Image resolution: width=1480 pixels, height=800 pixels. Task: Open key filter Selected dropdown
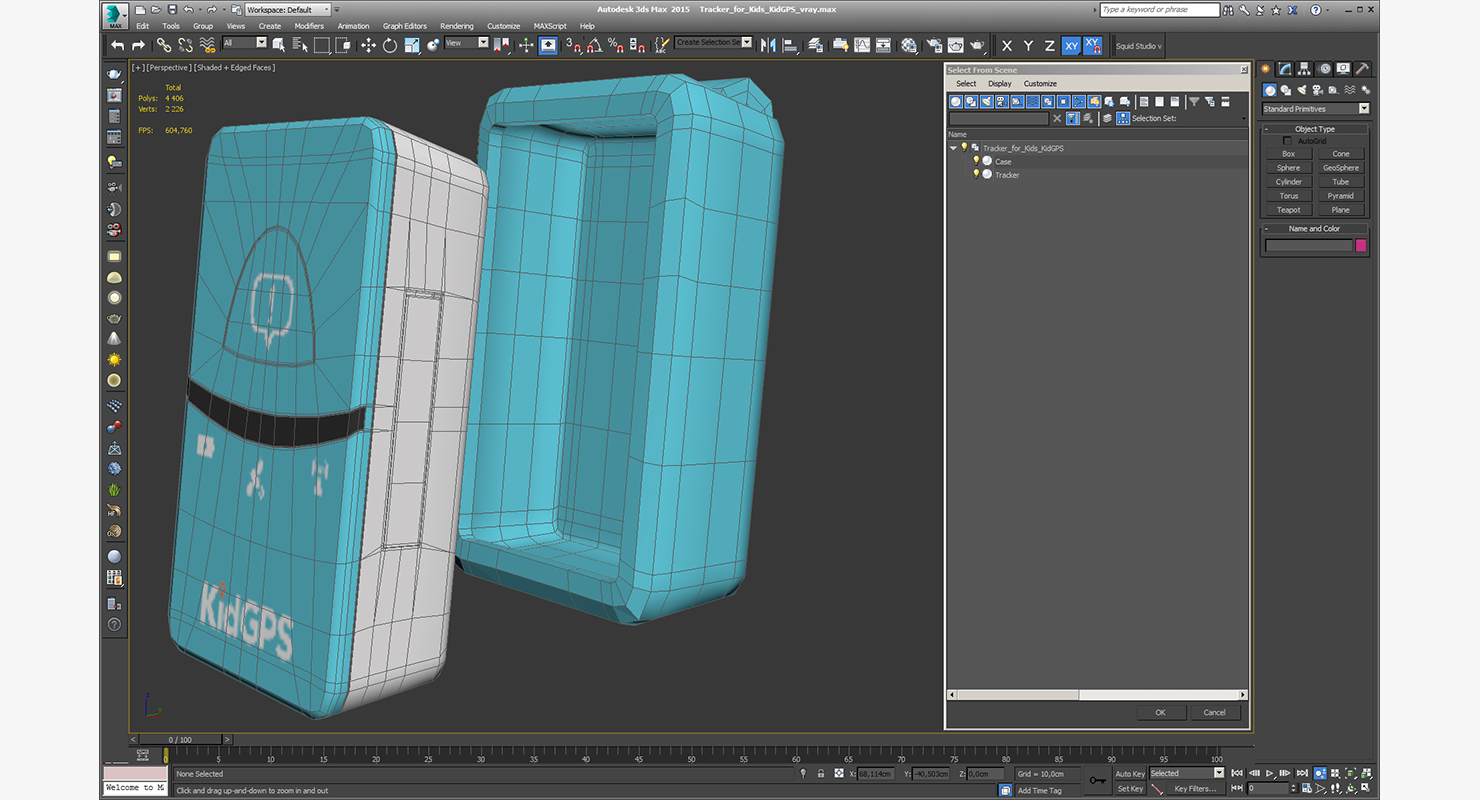(x=1187, y=773)
